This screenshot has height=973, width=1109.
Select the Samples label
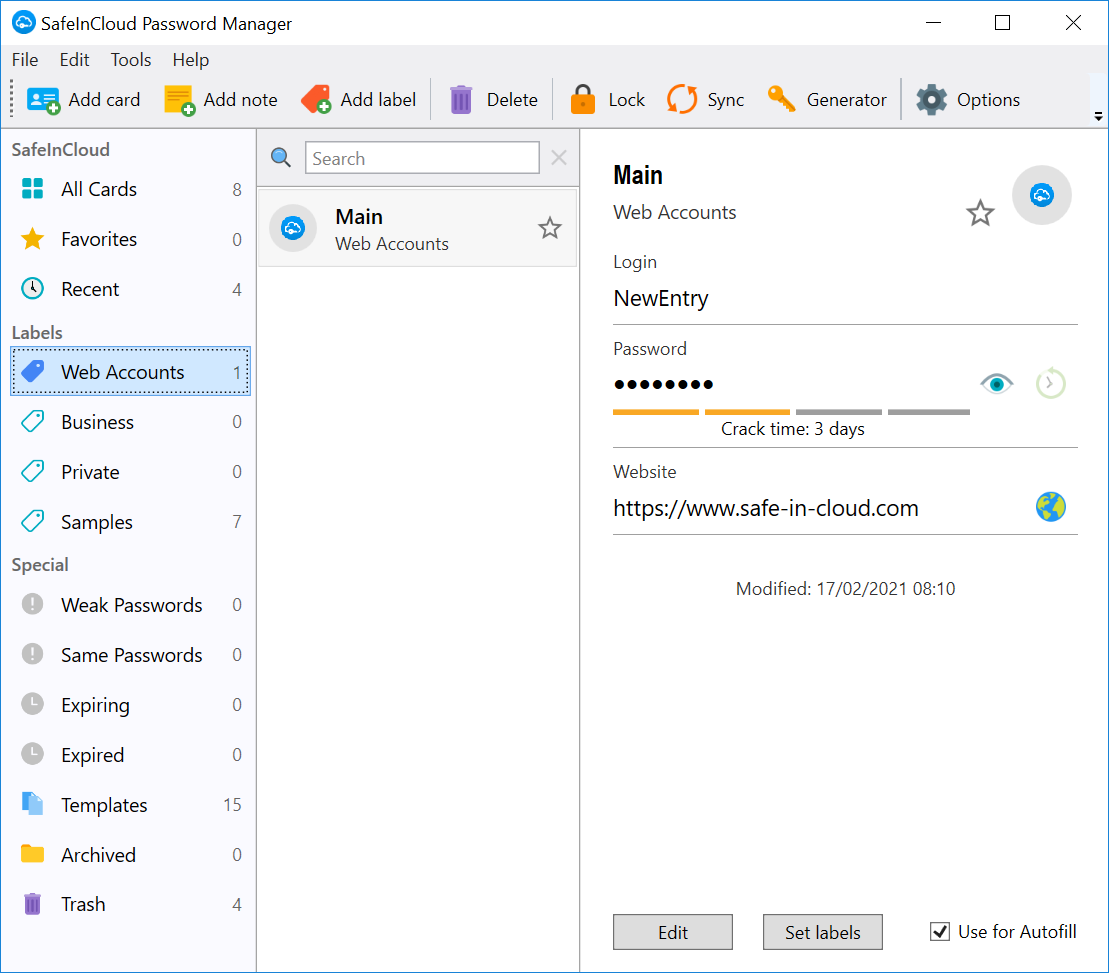(130, 522)
